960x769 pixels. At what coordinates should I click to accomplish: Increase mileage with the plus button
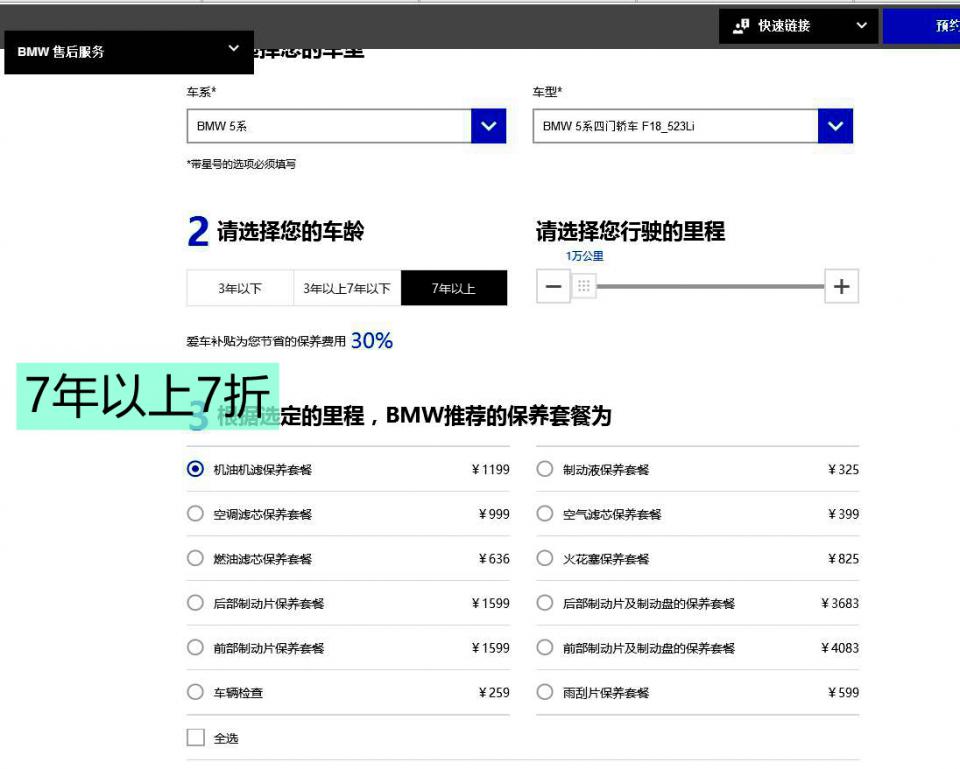842,286
